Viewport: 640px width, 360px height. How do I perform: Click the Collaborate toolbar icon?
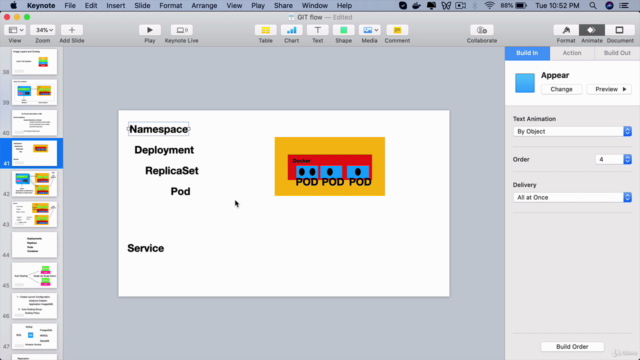(x=482, y=30)
